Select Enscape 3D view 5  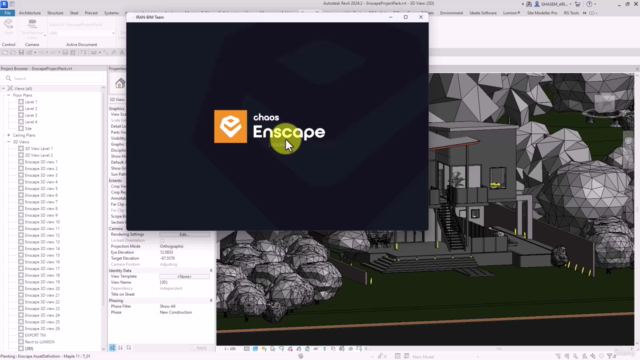(41, 189)
